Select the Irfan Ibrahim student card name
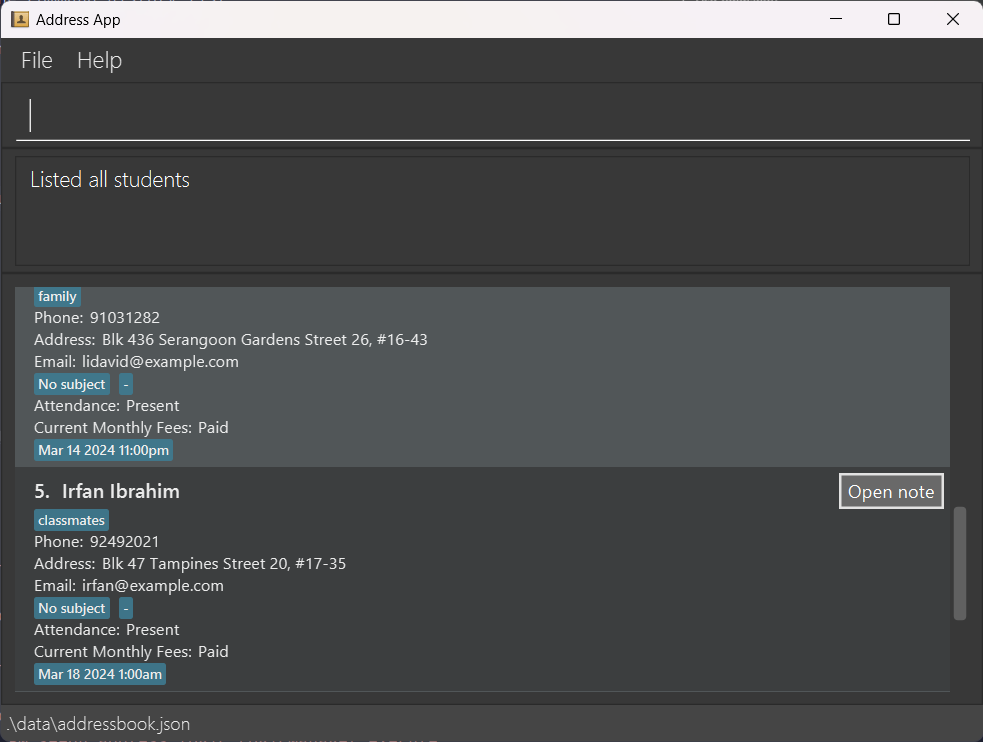This screenshot has width=983, height=742. [x=120, y=492]
